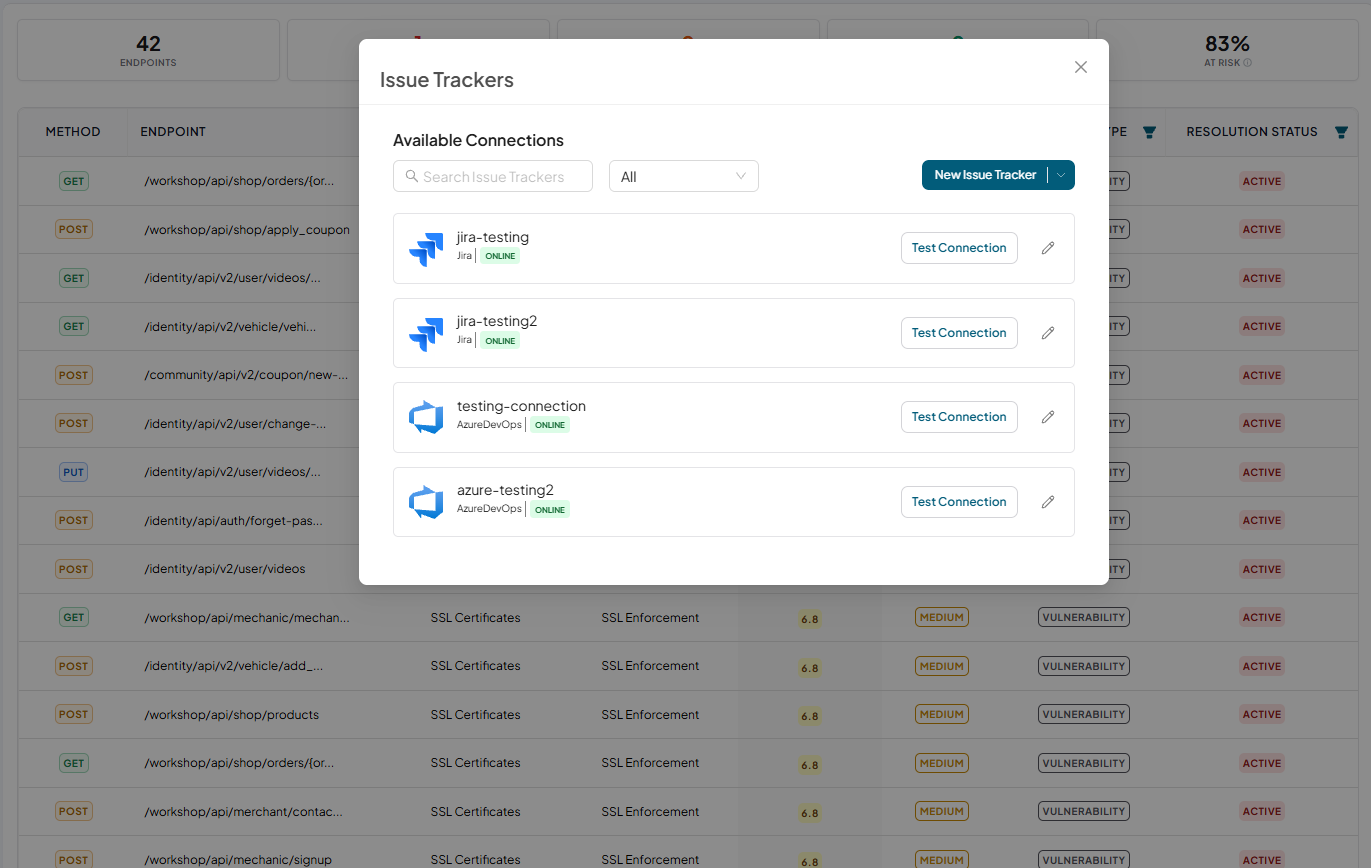
Task: Click MEDIUM badge in products row
Action: (x=942, y=715)
